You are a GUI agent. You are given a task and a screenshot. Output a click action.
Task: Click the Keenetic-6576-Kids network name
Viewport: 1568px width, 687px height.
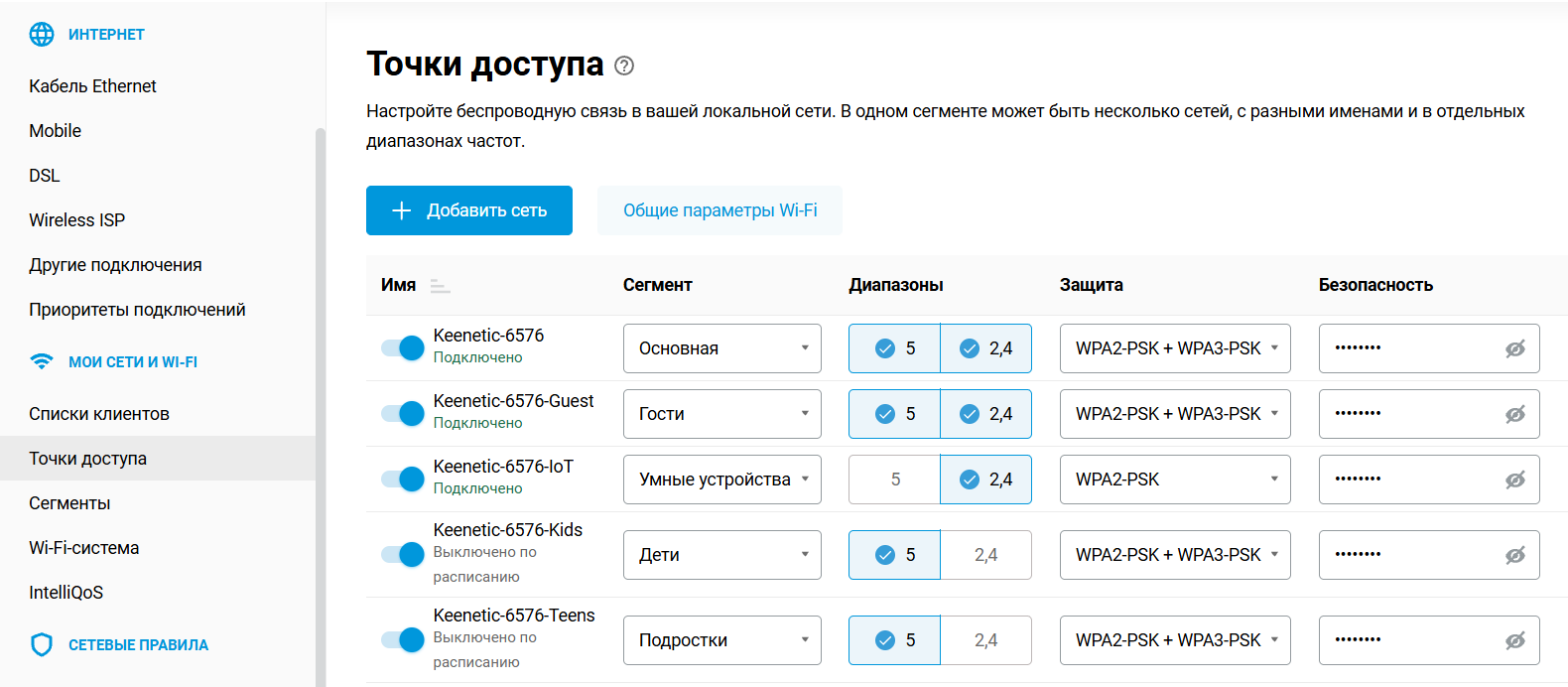508,530
